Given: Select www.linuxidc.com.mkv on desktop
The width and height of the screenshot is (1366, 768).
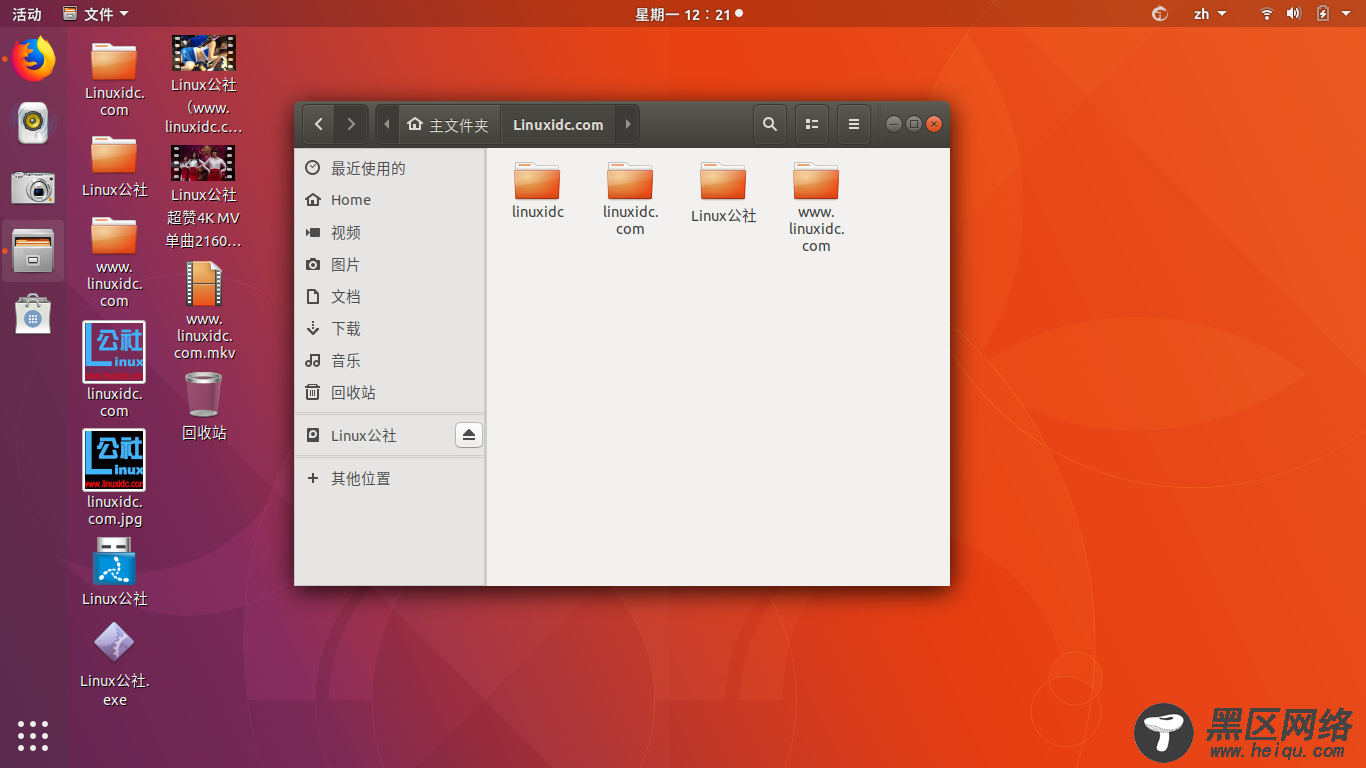Looking at the screenshot, I should [204, 311].
